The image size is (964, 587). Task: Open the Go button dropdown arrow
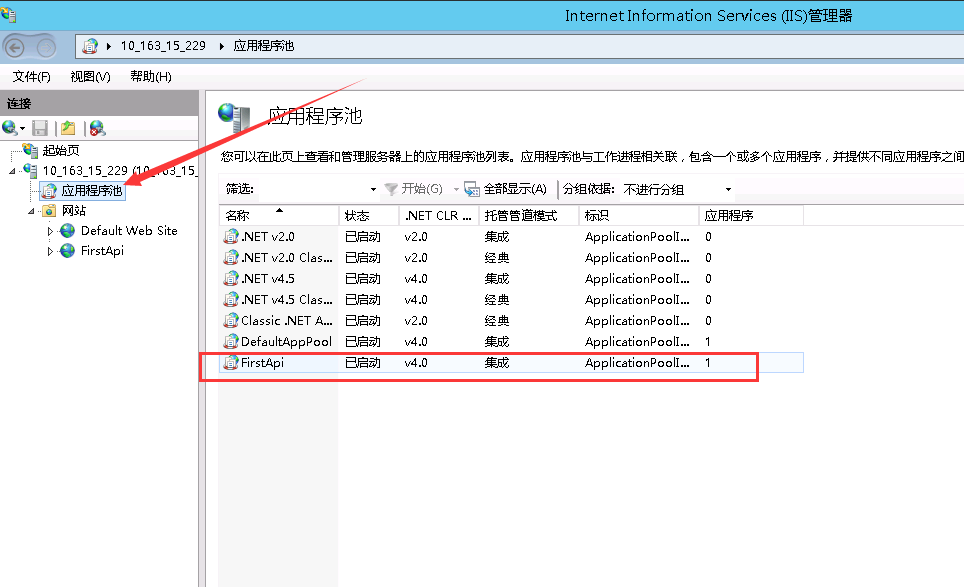click(456, 189)
